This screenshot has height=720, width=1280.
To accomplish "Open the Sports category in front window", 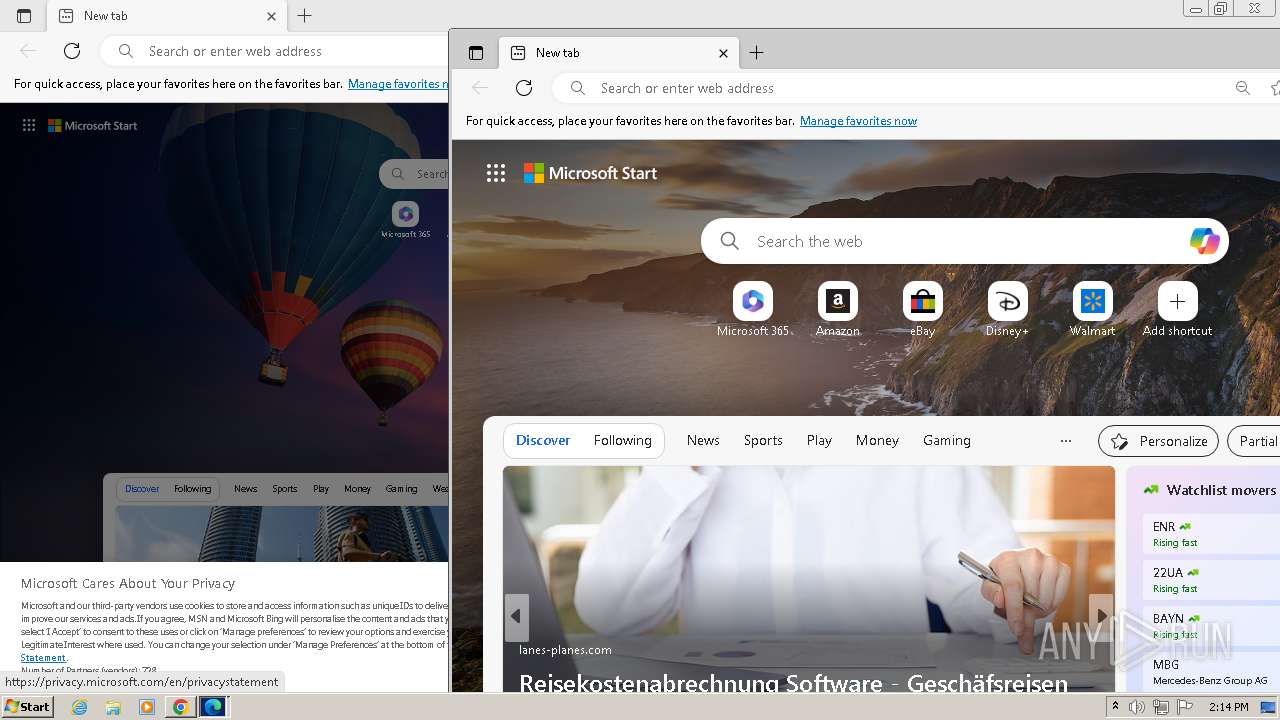I will (x=763, y=440).
